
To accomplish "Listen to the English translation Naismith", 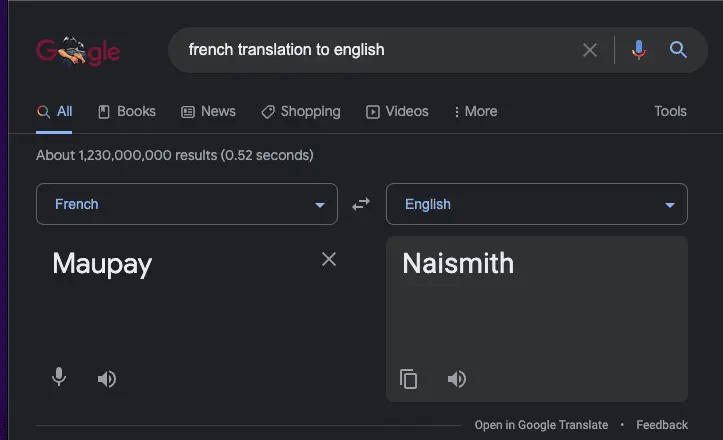I will coord(457,379).
